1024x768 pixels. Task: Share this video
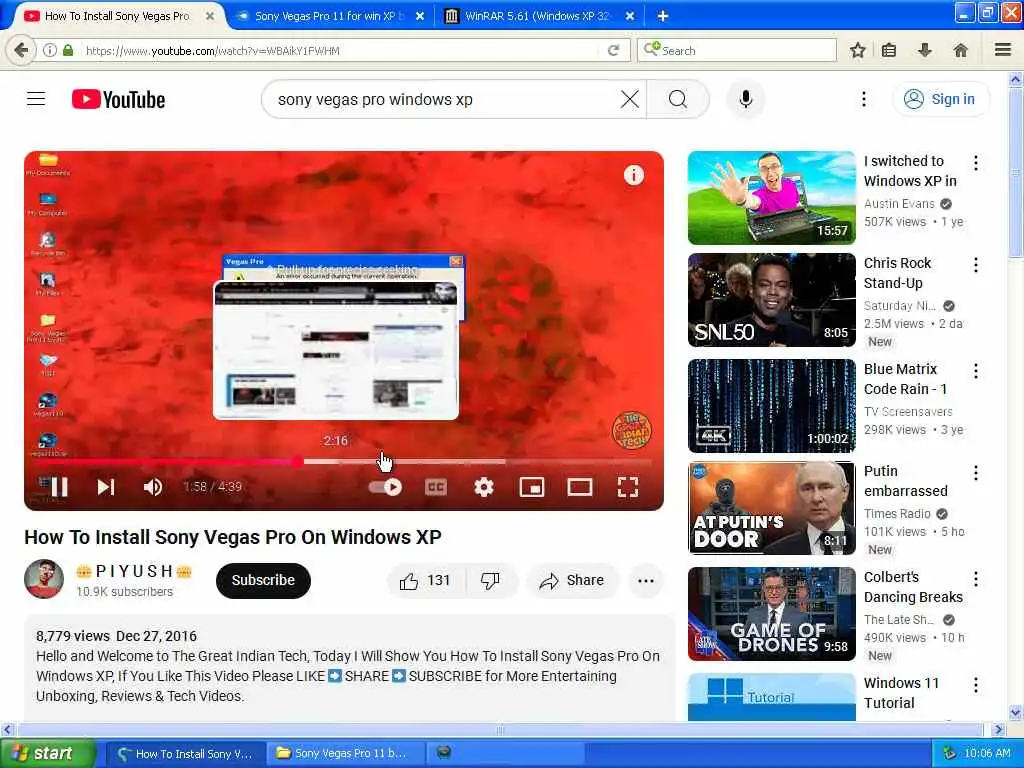pos(571,581)
